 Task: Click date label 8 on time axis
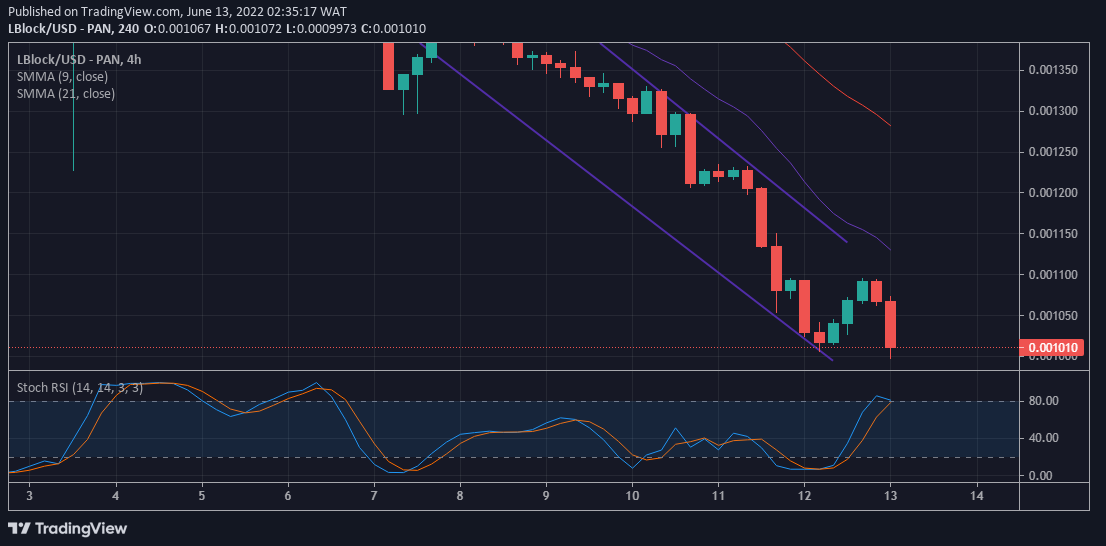click(460, 495)
